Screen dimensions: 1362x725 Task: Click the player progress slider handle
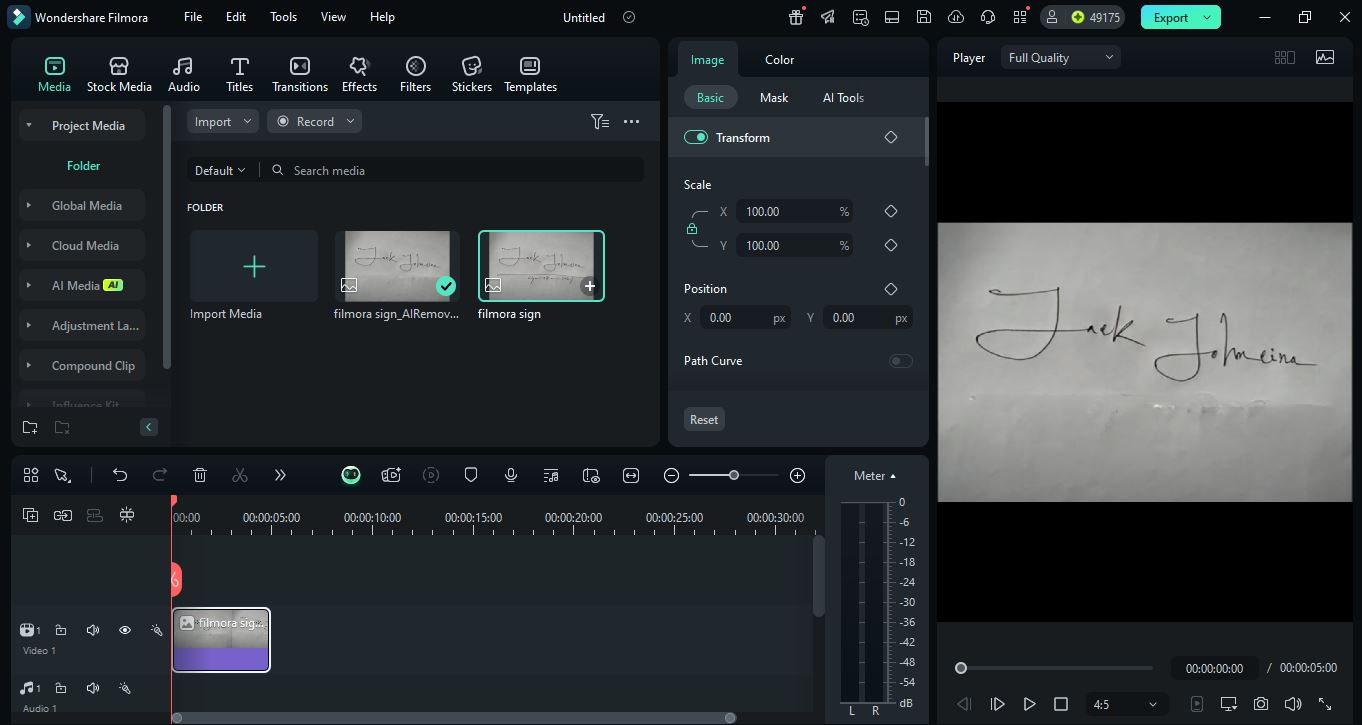coord(961,668)
